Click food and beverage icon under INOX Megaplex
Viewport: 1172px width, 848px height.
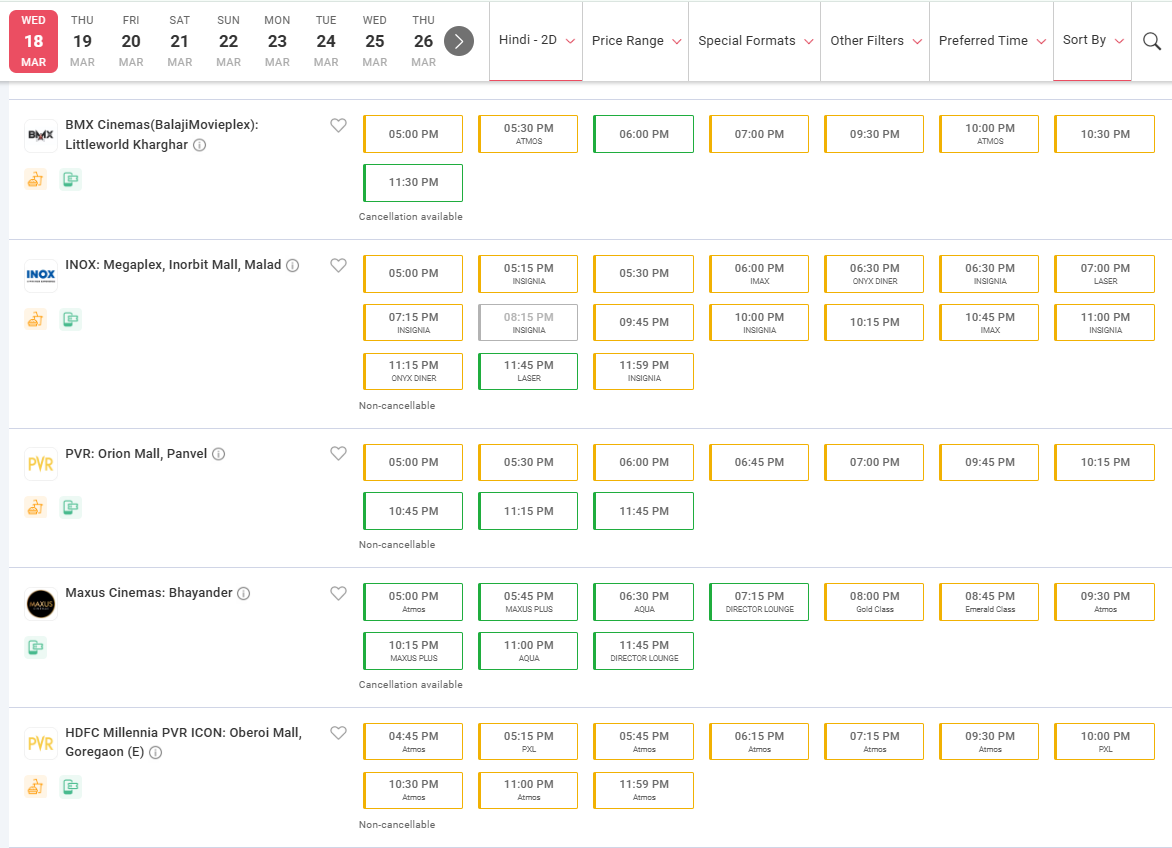point(35,320)
